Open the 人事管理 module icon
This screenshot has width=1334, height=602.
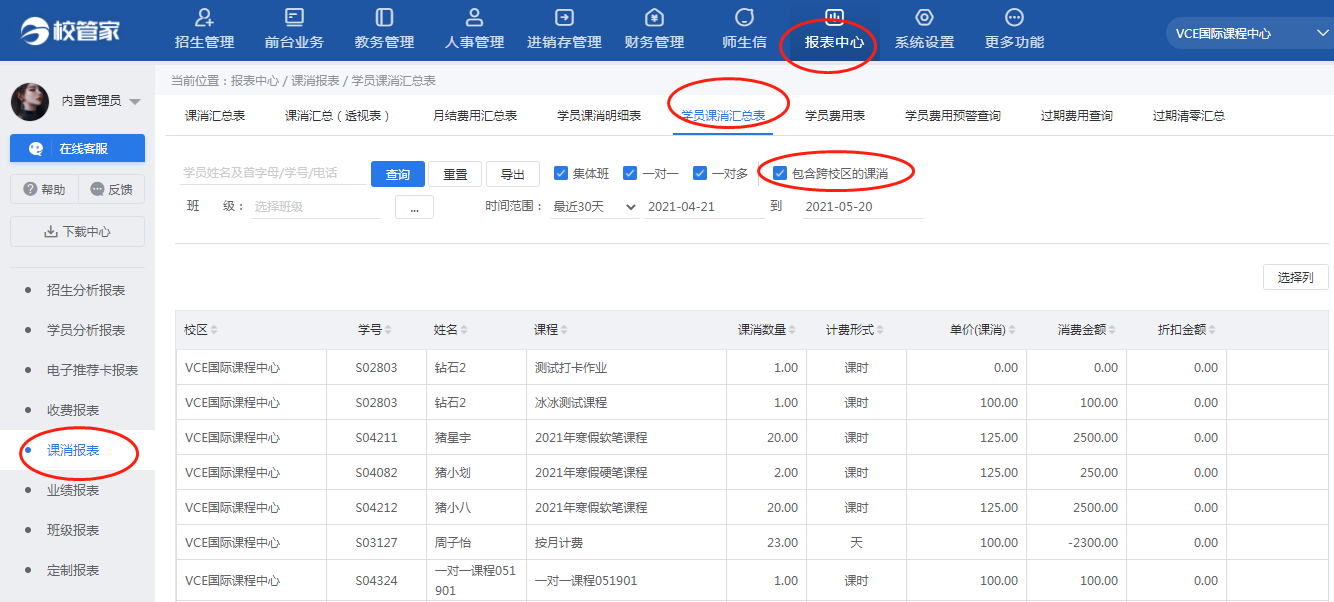pyautogui.click(x=475, y=17)
